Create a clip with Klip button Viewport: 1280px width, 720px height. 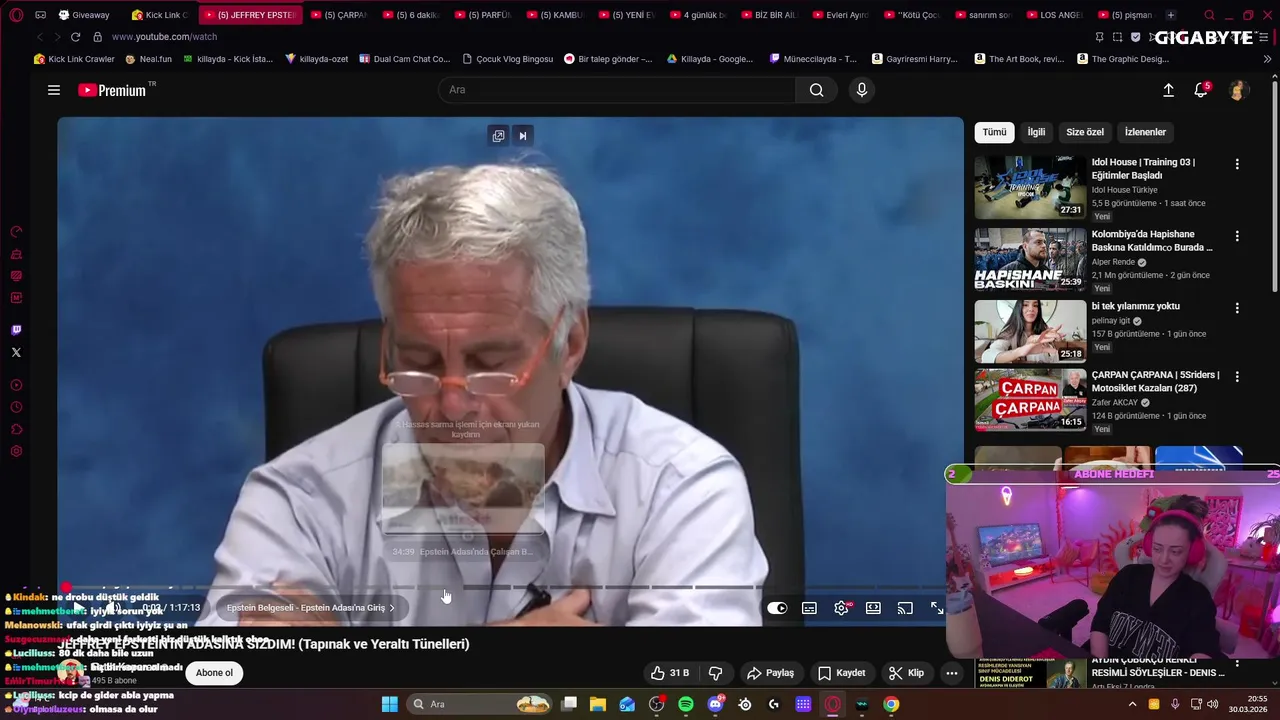click(x=906, y=673)
